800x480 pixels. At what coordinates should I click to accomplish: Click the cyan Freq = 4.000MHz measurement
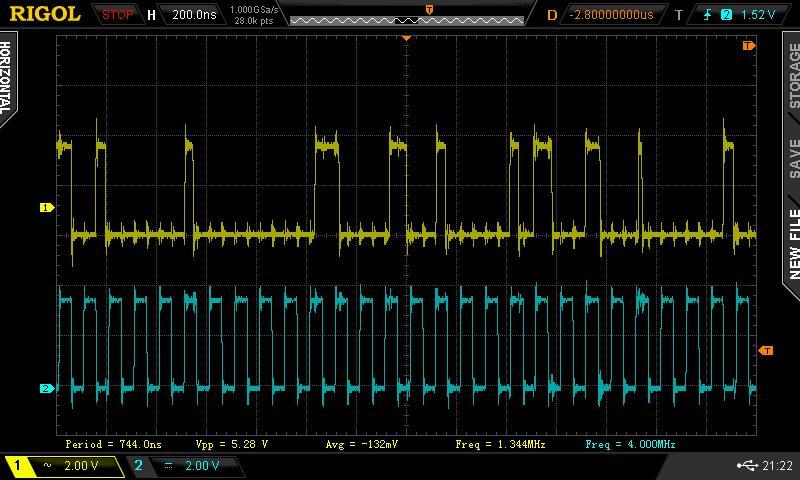631,444
